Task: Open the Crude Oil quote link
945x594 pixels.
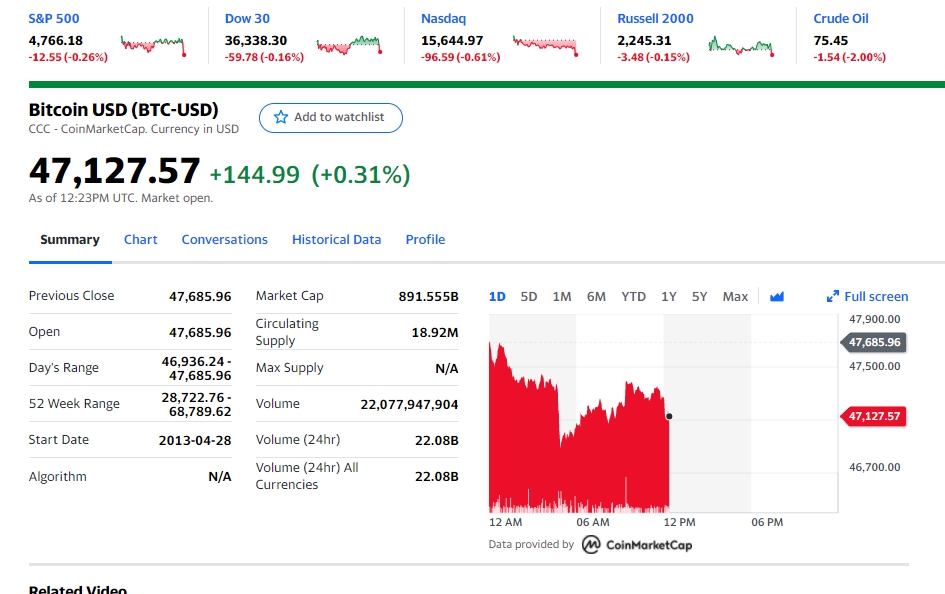Action: 841,19
